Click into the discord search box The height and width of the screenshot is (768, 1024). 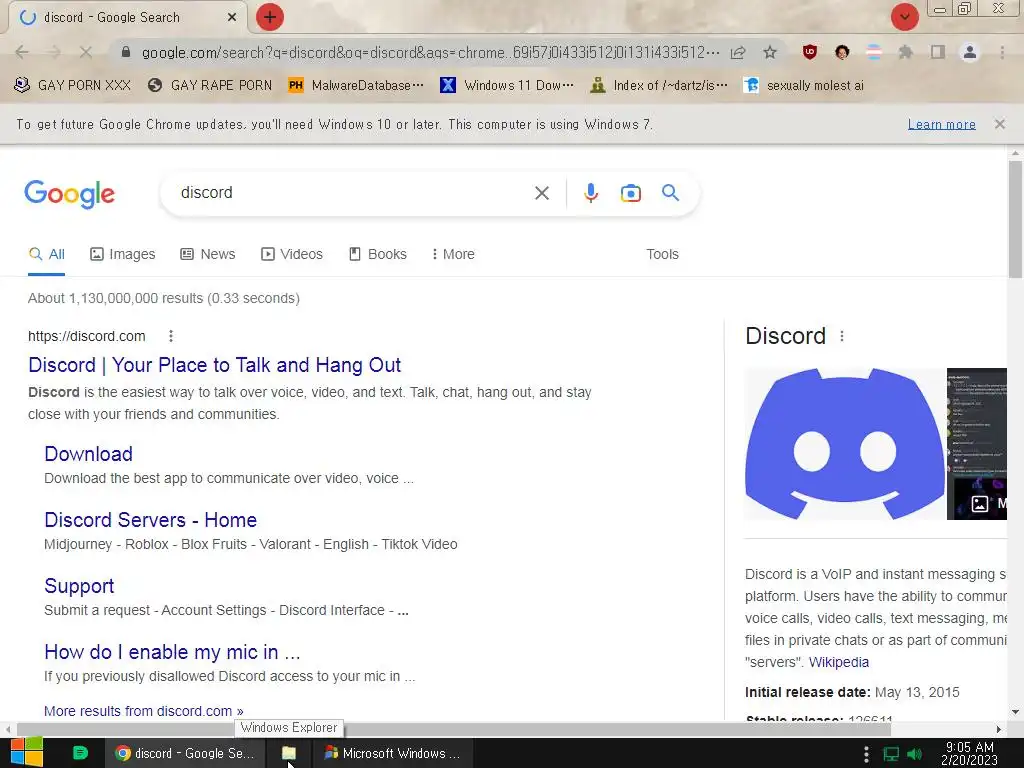(349, 193)
